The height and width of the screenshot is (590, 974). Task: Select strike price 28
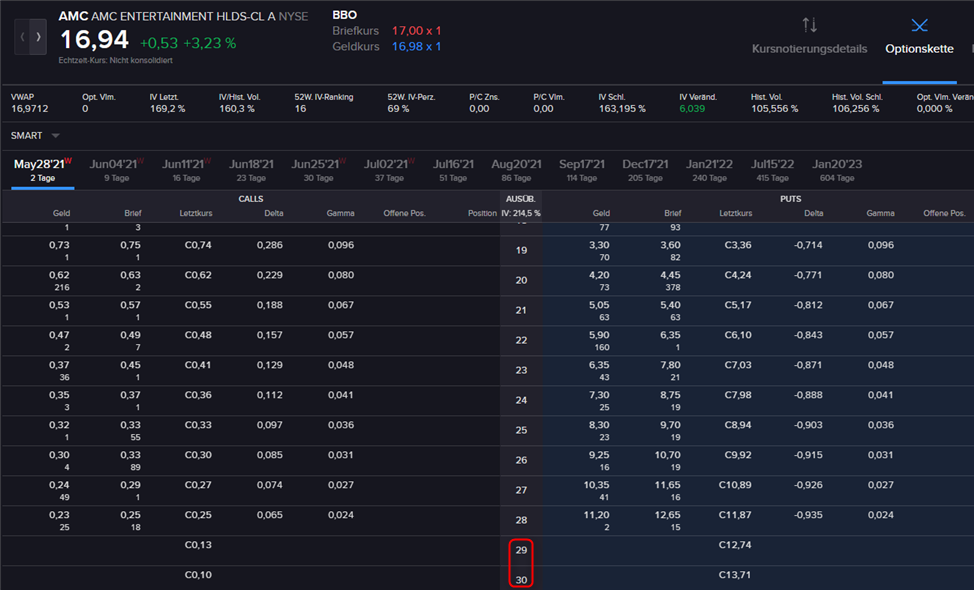click(521, 520)
